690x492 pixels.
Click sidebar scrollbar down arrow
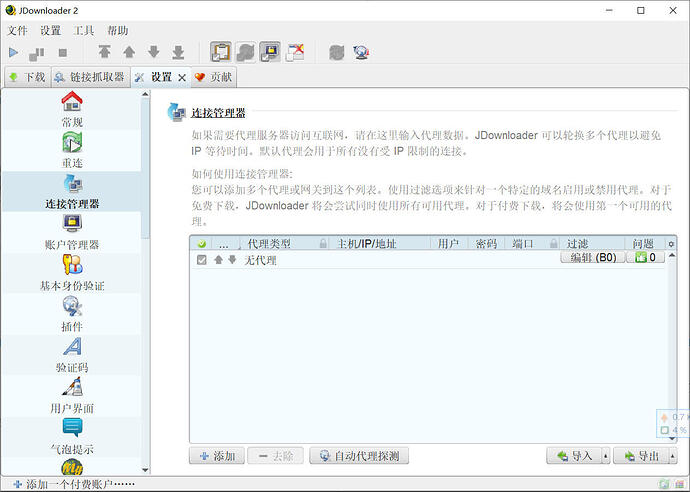(x=146, y=470)
